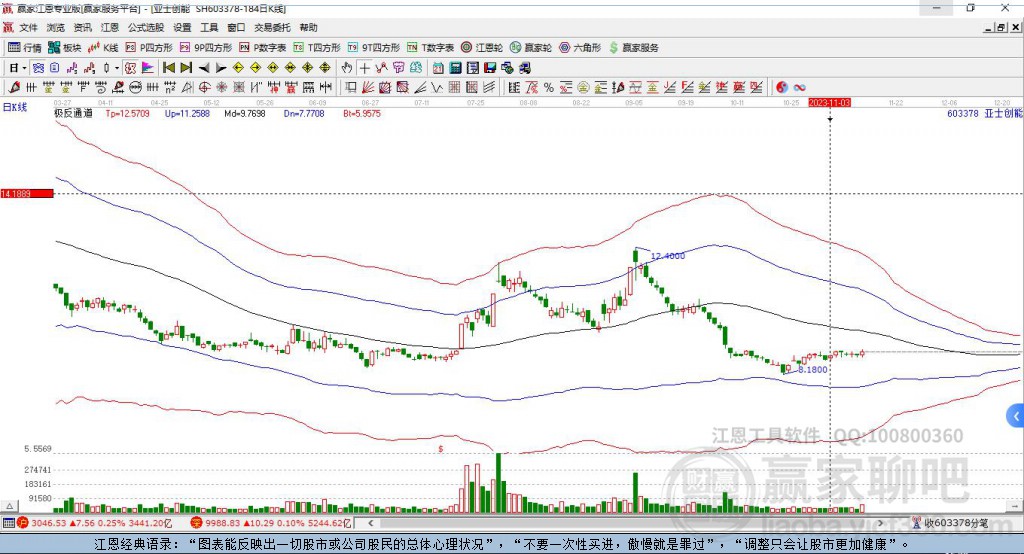This screenshot has height=554, width=1024.
Task: Open the 浏览 menu
Action: [x=56, y=27]
